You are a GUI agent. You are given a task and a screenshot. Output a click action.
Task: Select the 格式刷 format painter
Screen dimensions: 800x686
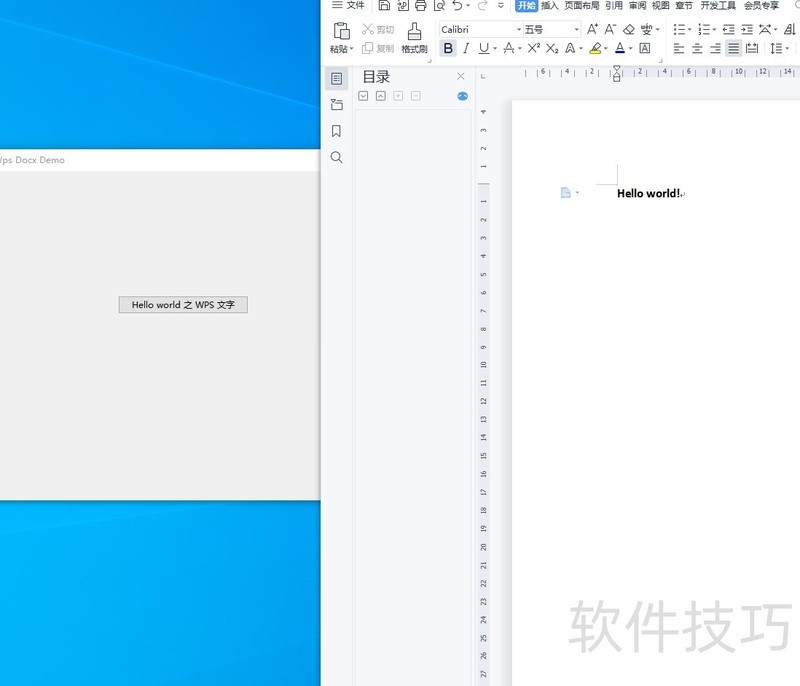coord(414,38)
